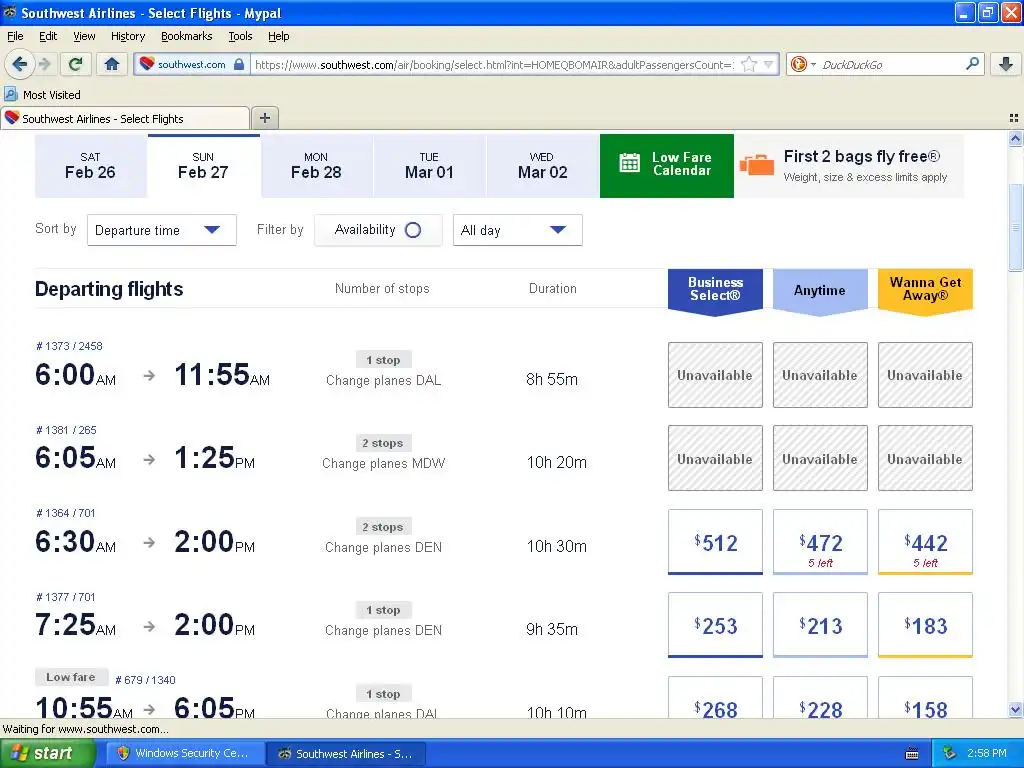This screenshot has height=768, width=1024.
Task: Open the Low Fare Calendar button
Action: click(667, 166)
